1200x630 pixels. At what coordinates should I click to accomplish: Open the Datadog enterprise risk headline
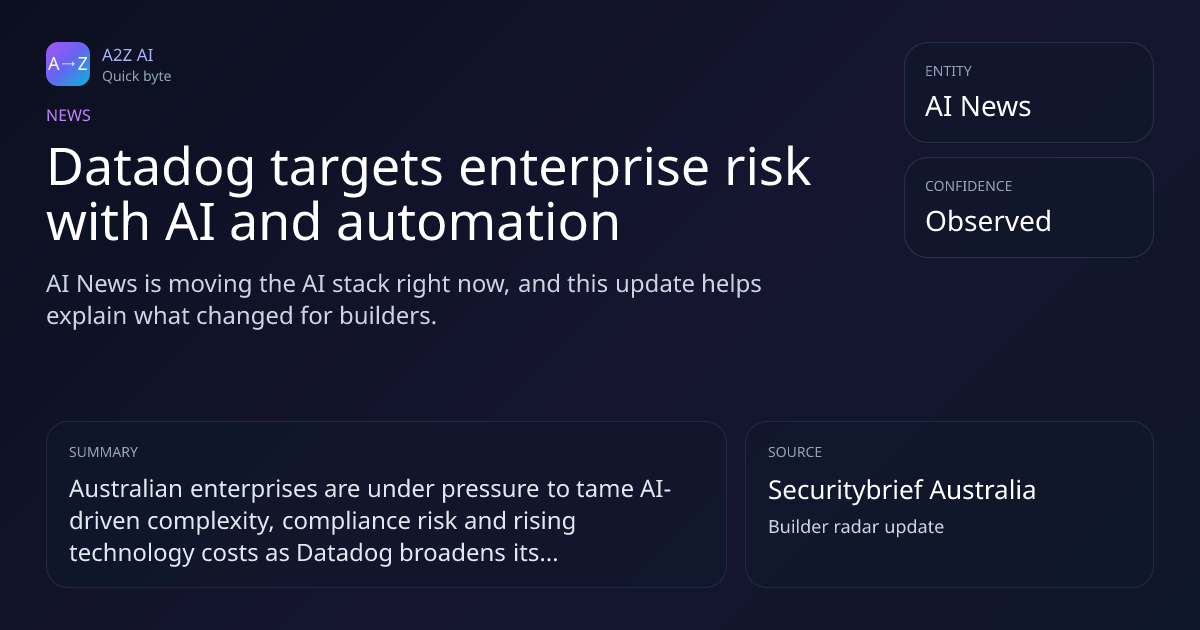coord(428,194)
